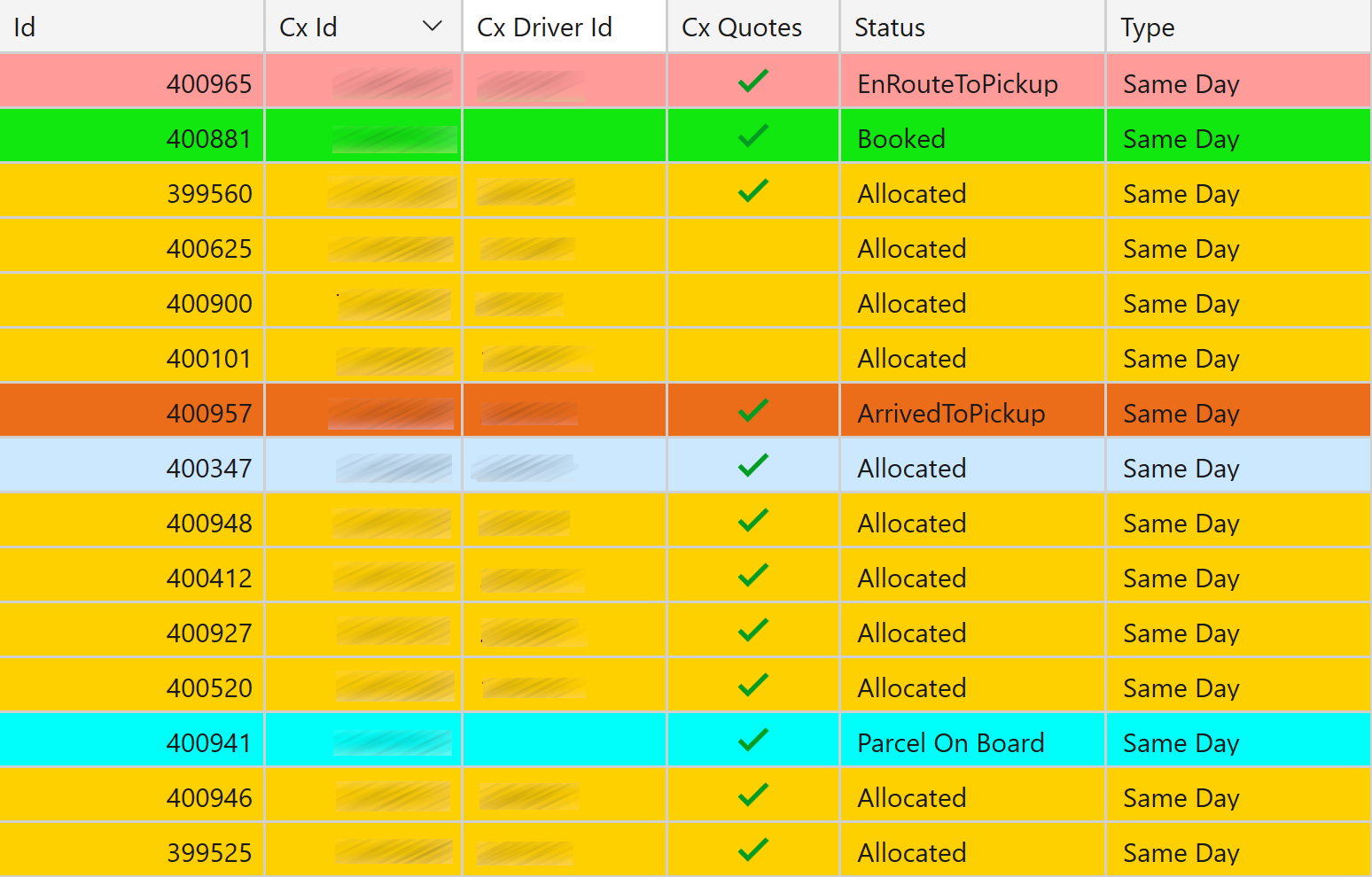Sort by the Status column header

point(889,27)
